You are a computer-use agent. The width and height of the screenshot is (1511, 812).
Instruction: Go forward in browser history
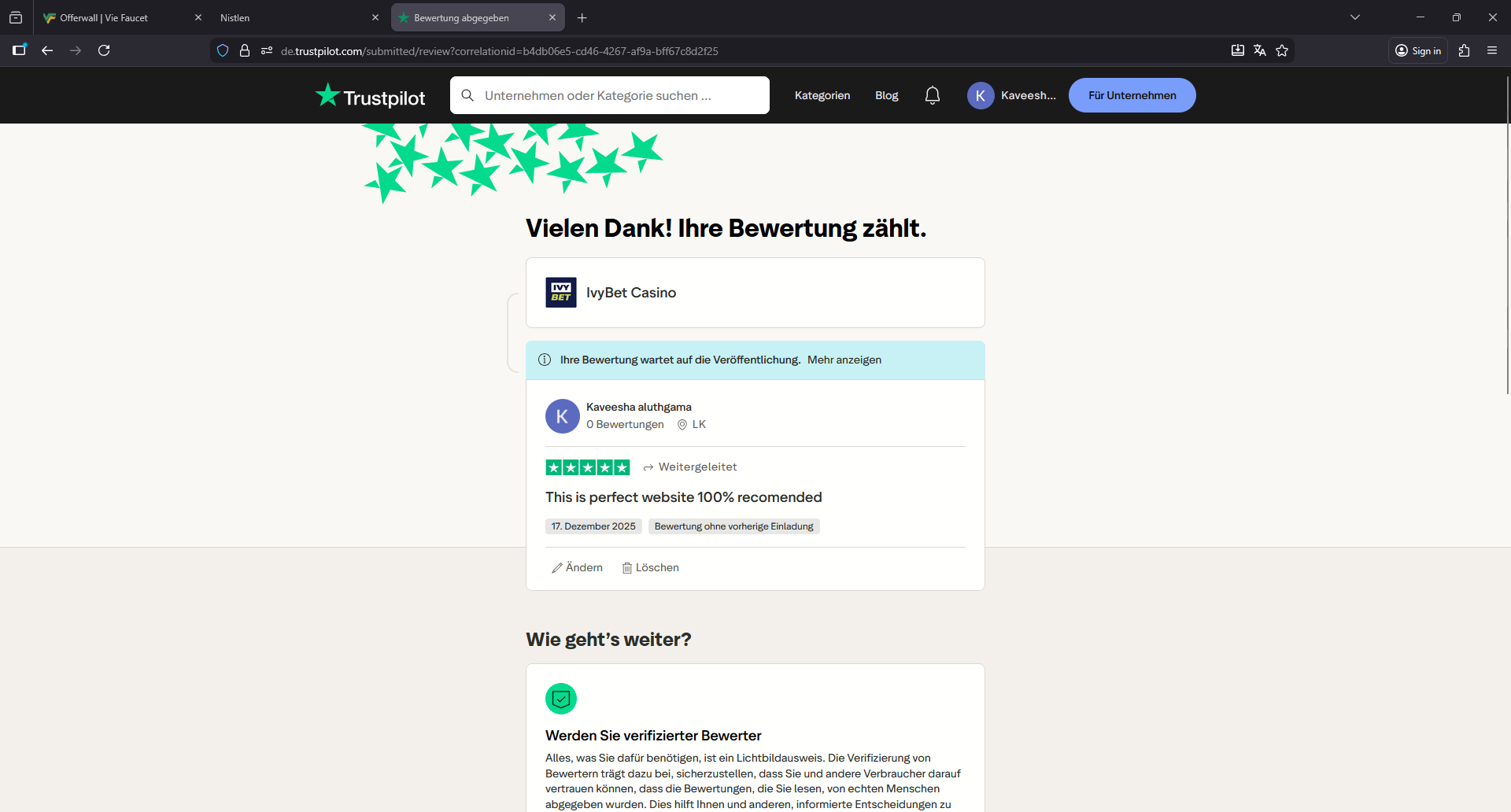click(76, 50)
